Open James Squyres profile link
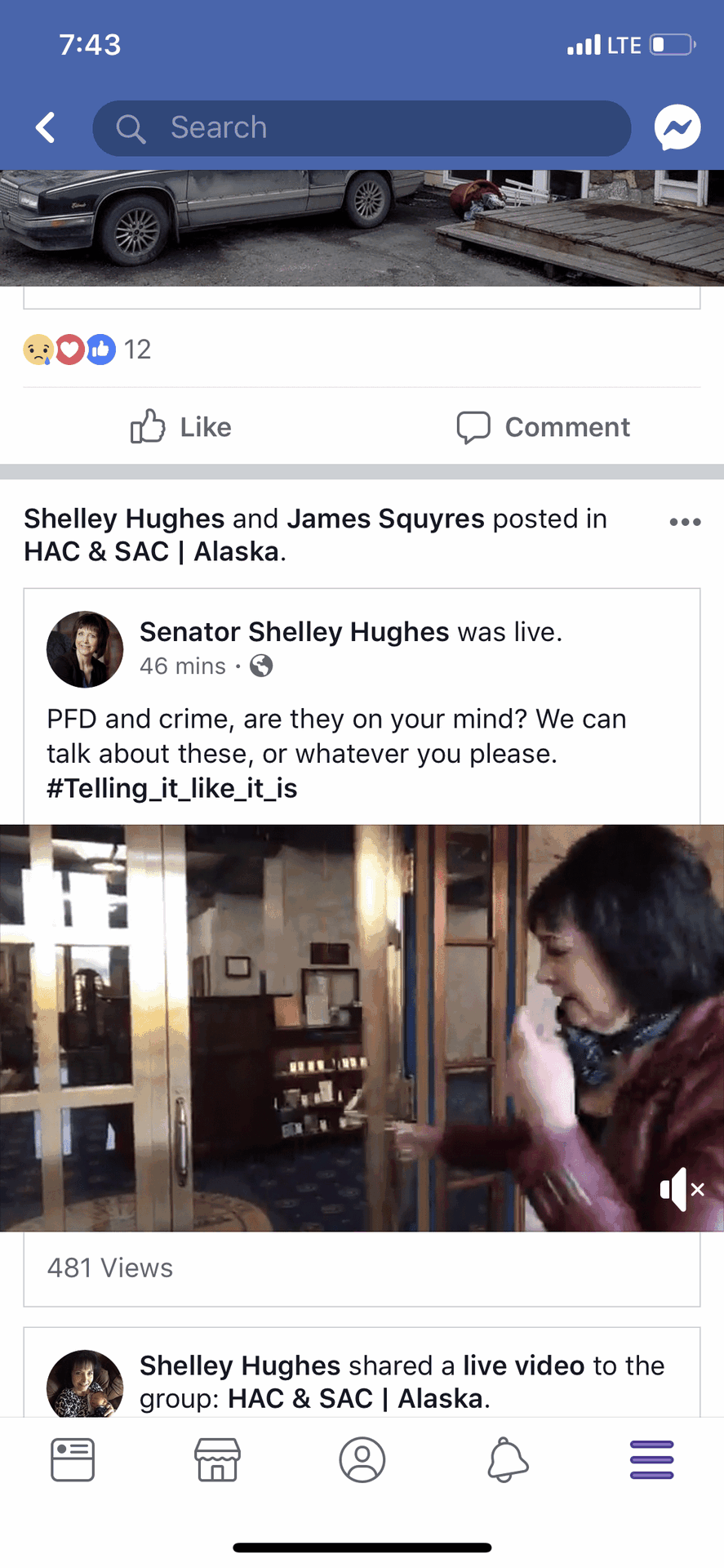Viewport: 724px width, 1568px height. pos(385,519)
